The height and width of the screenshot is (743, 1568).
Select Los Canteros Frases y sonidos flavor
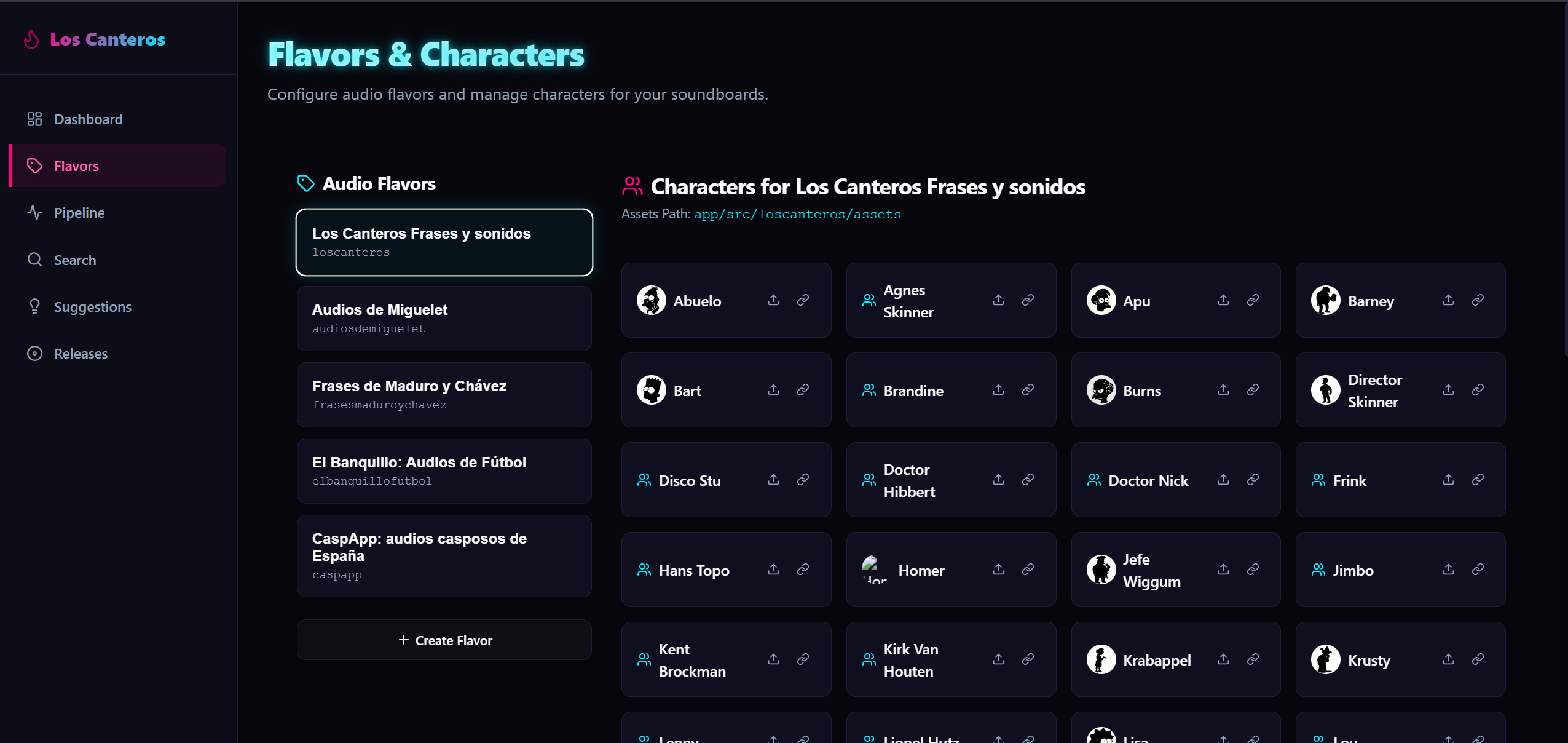pos(444,242)
